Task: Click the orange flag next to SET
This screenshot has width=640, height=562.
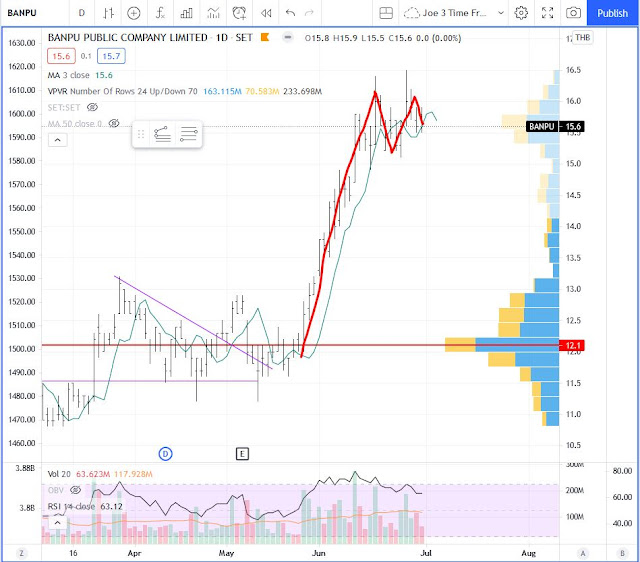Action: [265, 38]
